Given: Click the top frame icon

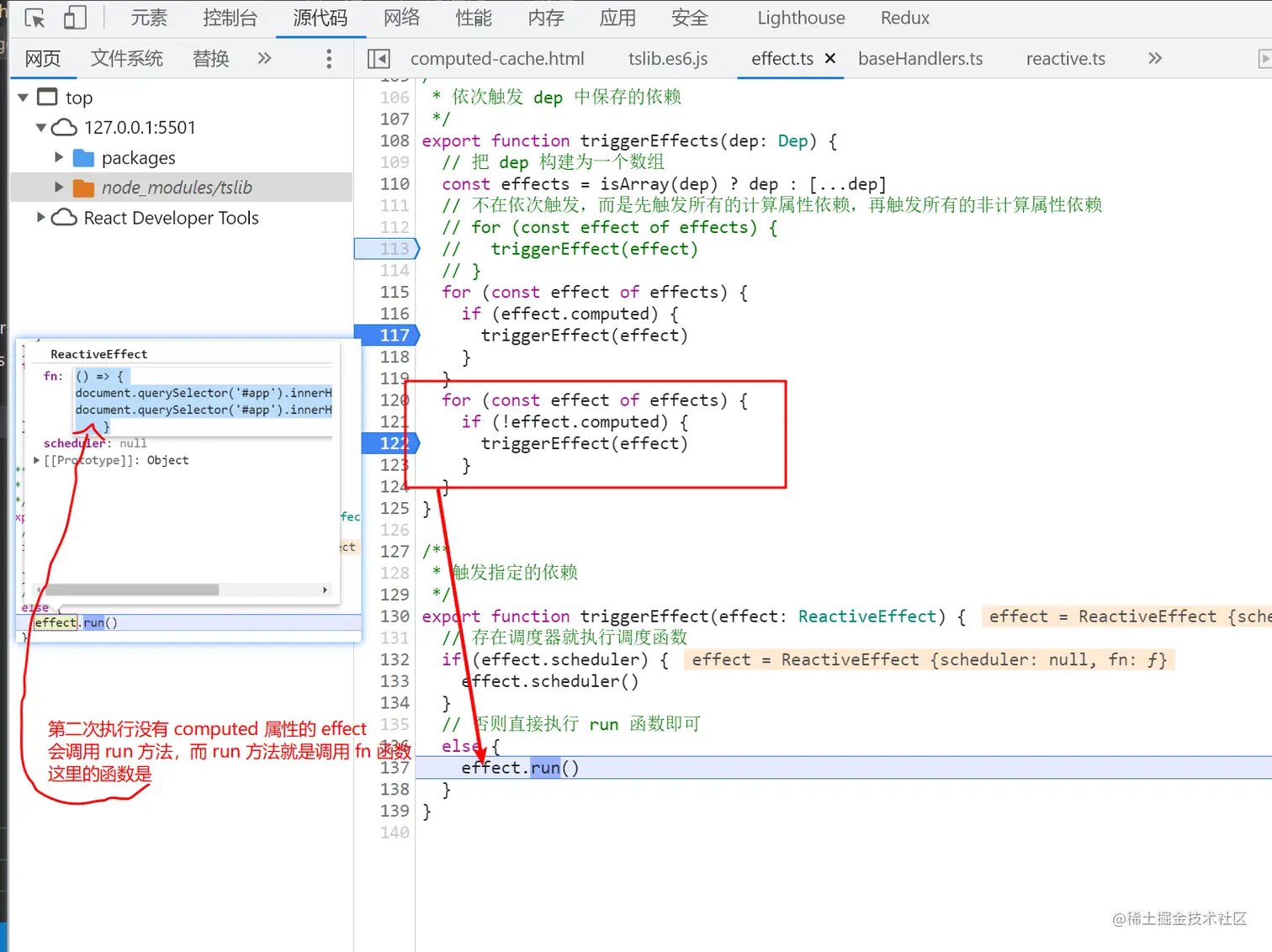Looking at the screenshot, I should click(x=48, y=97).
